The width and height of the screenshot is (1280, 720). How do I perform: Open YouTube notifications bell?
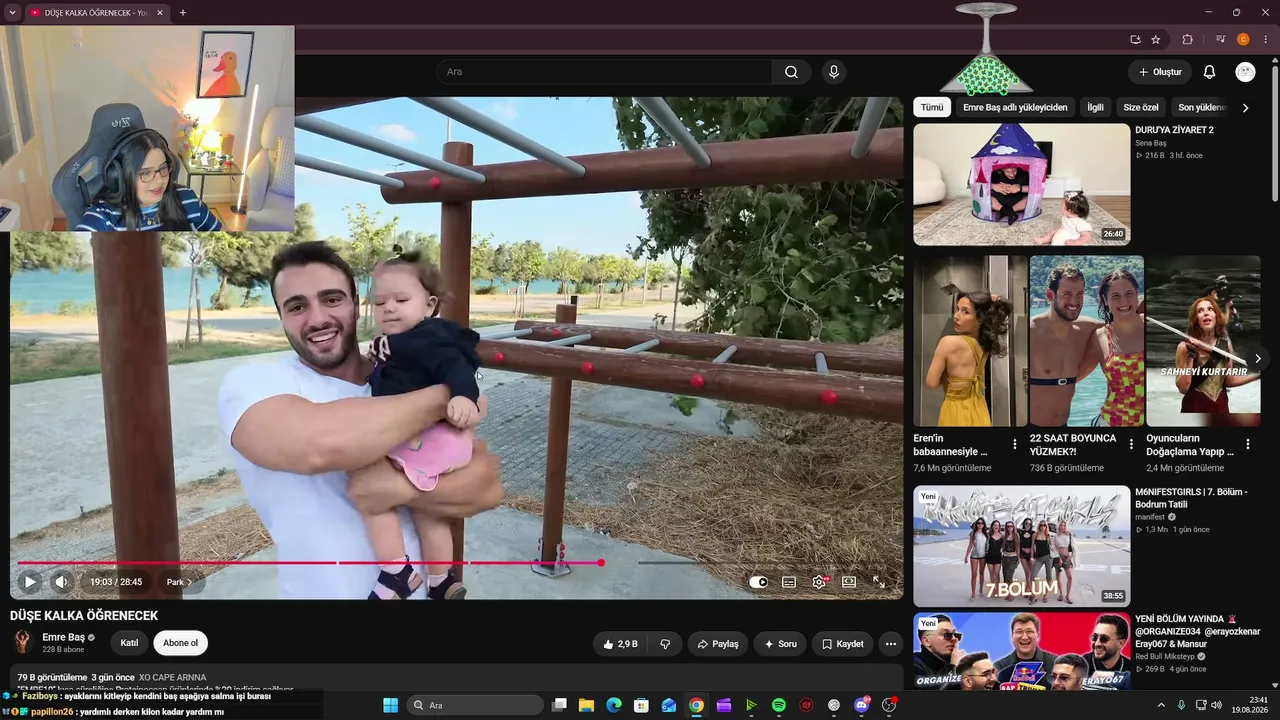click(1209, 72)
